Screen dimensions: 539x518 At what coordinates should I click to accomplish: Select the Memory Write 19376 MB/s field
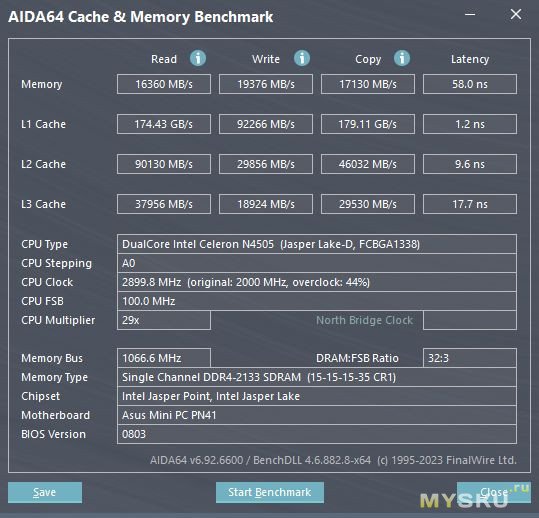[x=266, y=84]
